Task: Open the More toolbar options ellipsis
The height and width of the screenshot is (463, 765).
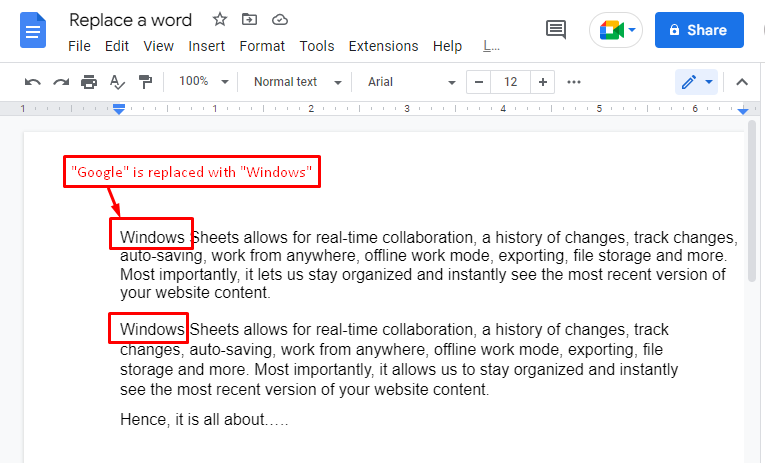Action: click(x=574, y=82)
